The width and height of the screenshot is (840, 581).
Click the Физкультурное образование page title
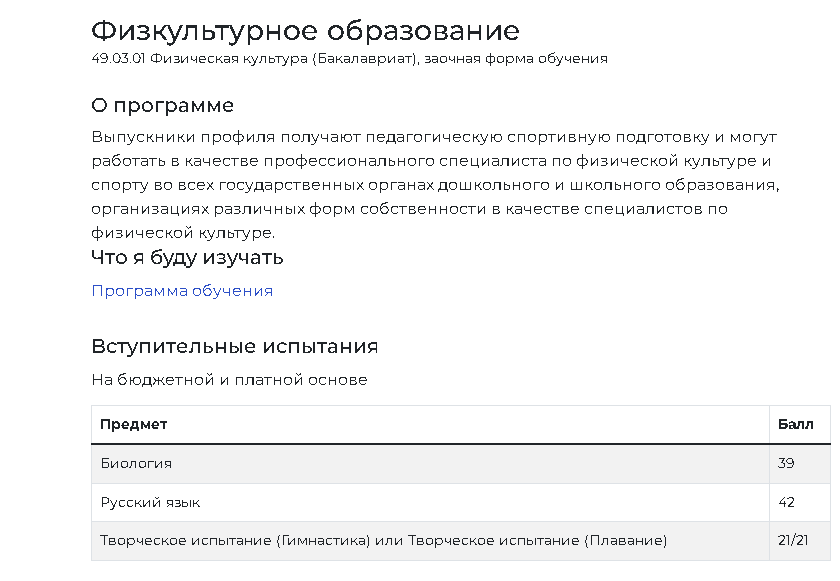click(305, 31)
